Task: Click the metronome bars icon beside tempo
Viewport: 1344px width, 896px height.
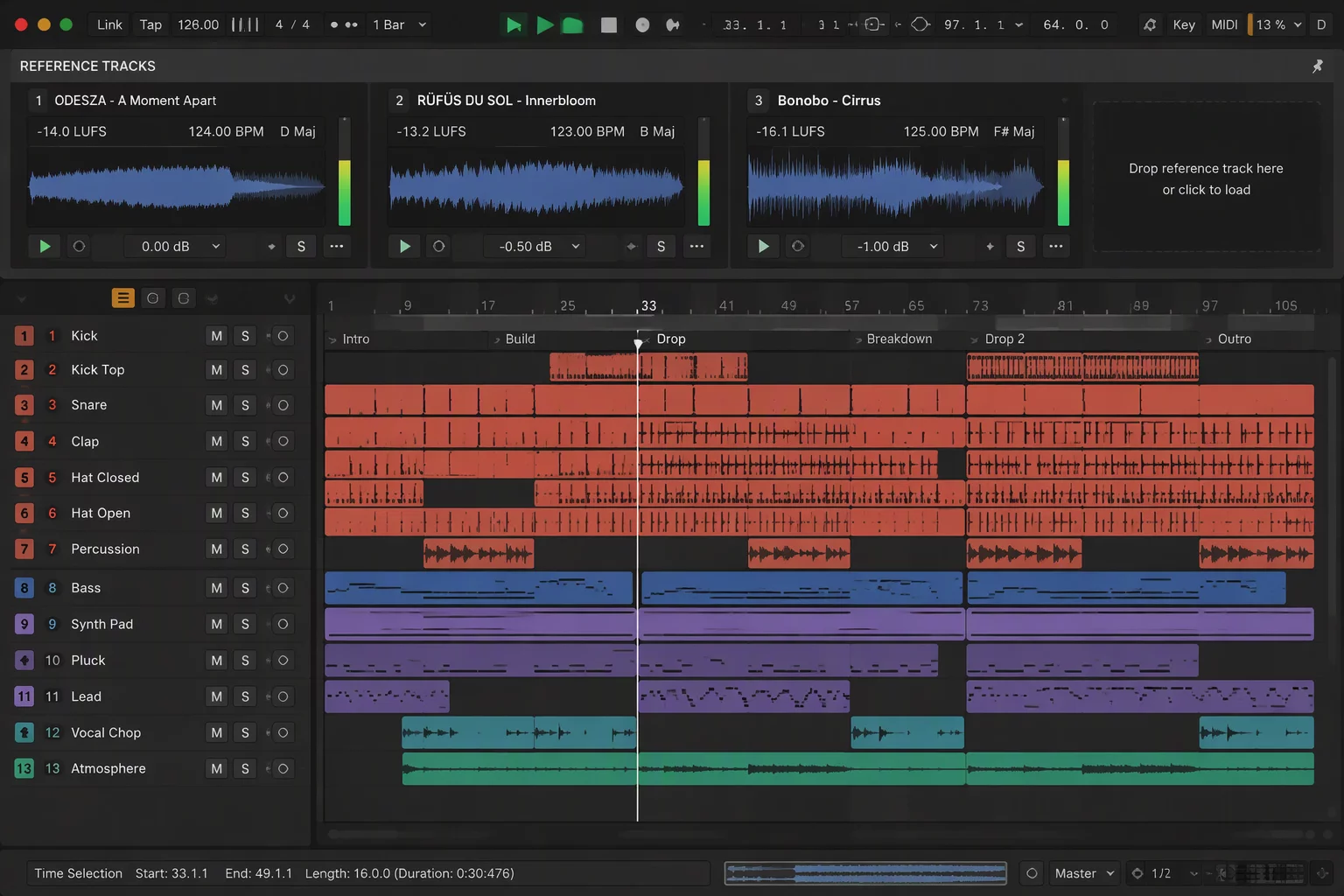Action: 245,24
